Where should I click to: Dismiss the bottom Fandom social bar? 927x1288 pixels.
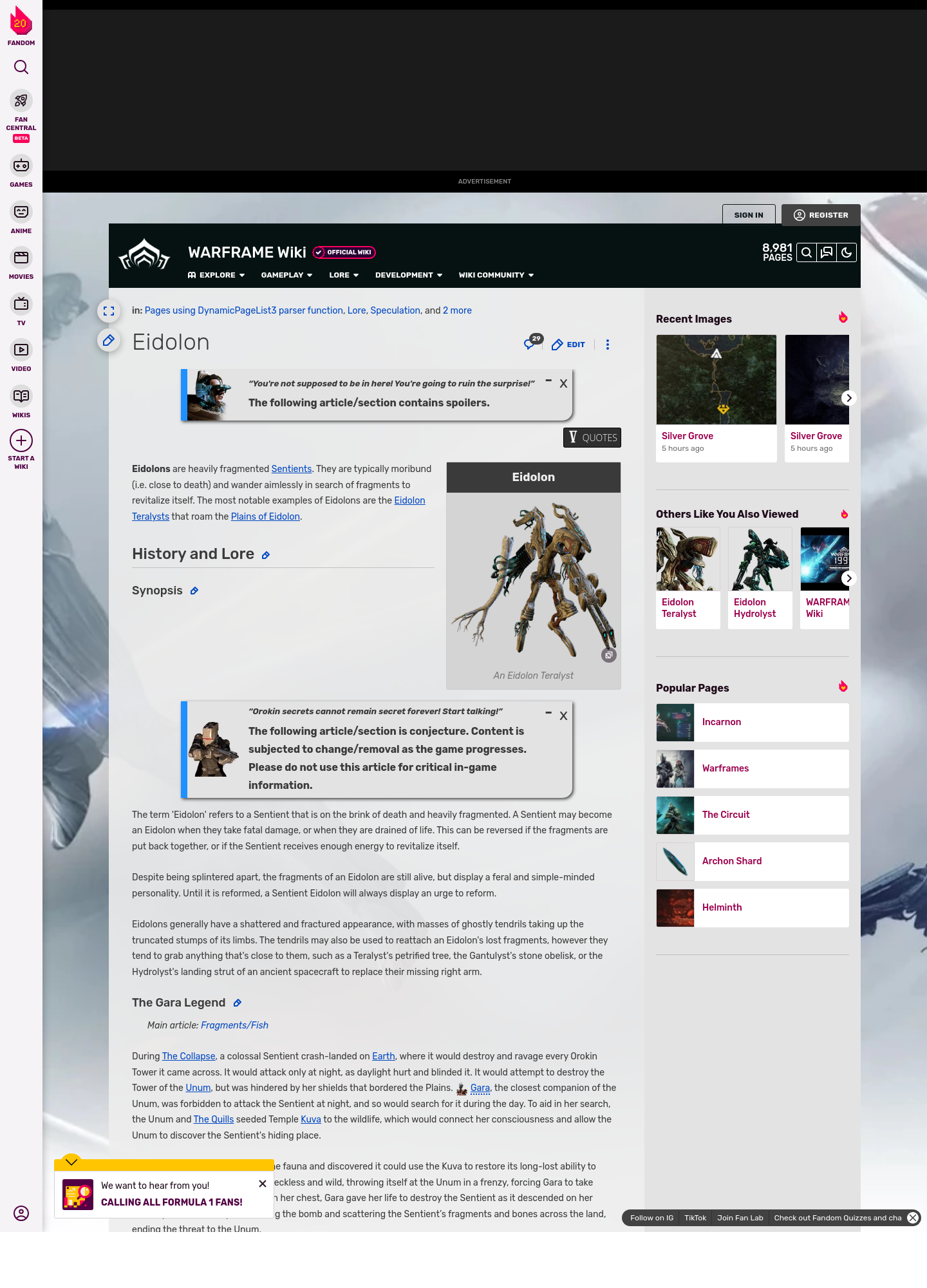coord(913,1218)
